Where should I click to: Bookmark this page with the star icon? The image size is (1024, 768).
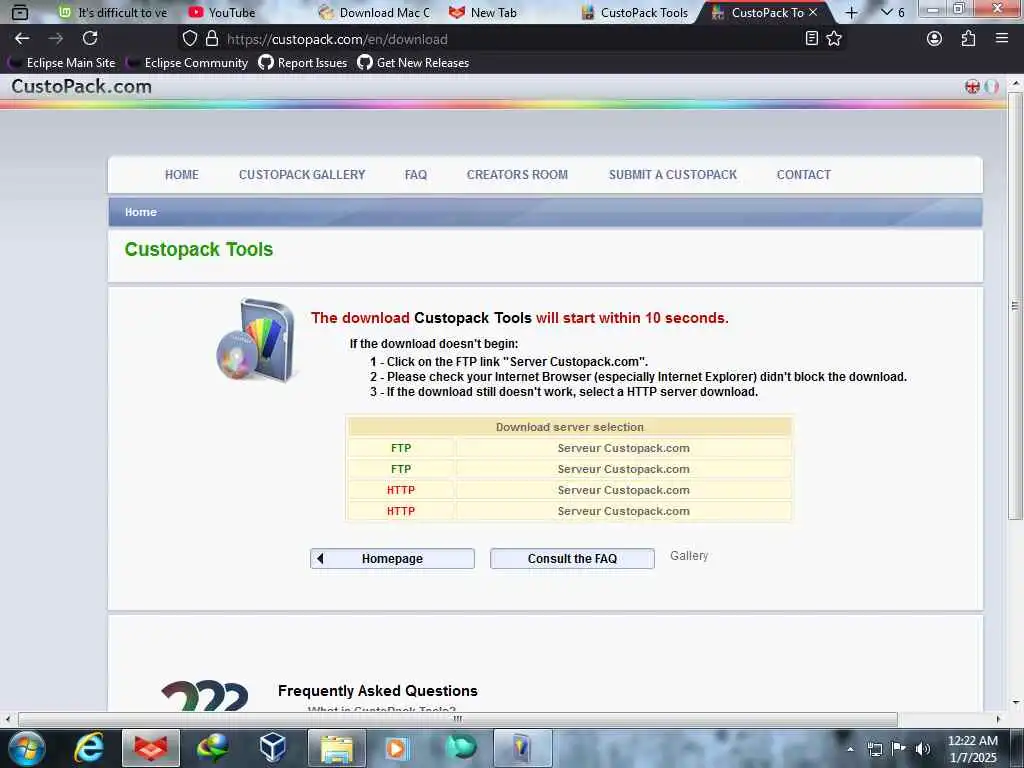834,39
